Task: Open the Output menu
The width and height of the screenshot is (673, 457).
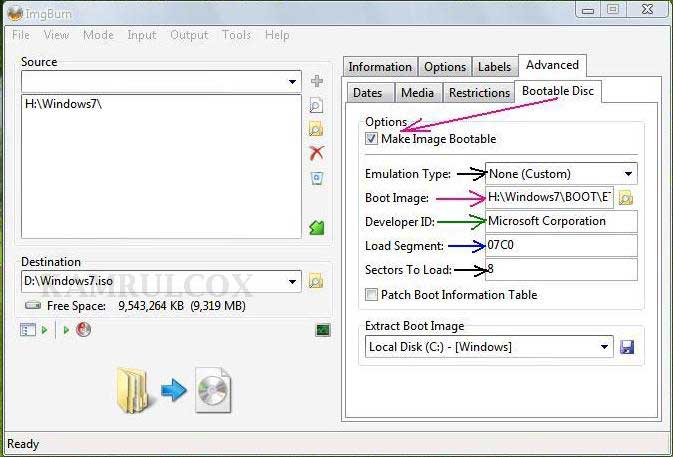Action: (x=189, y=35)
